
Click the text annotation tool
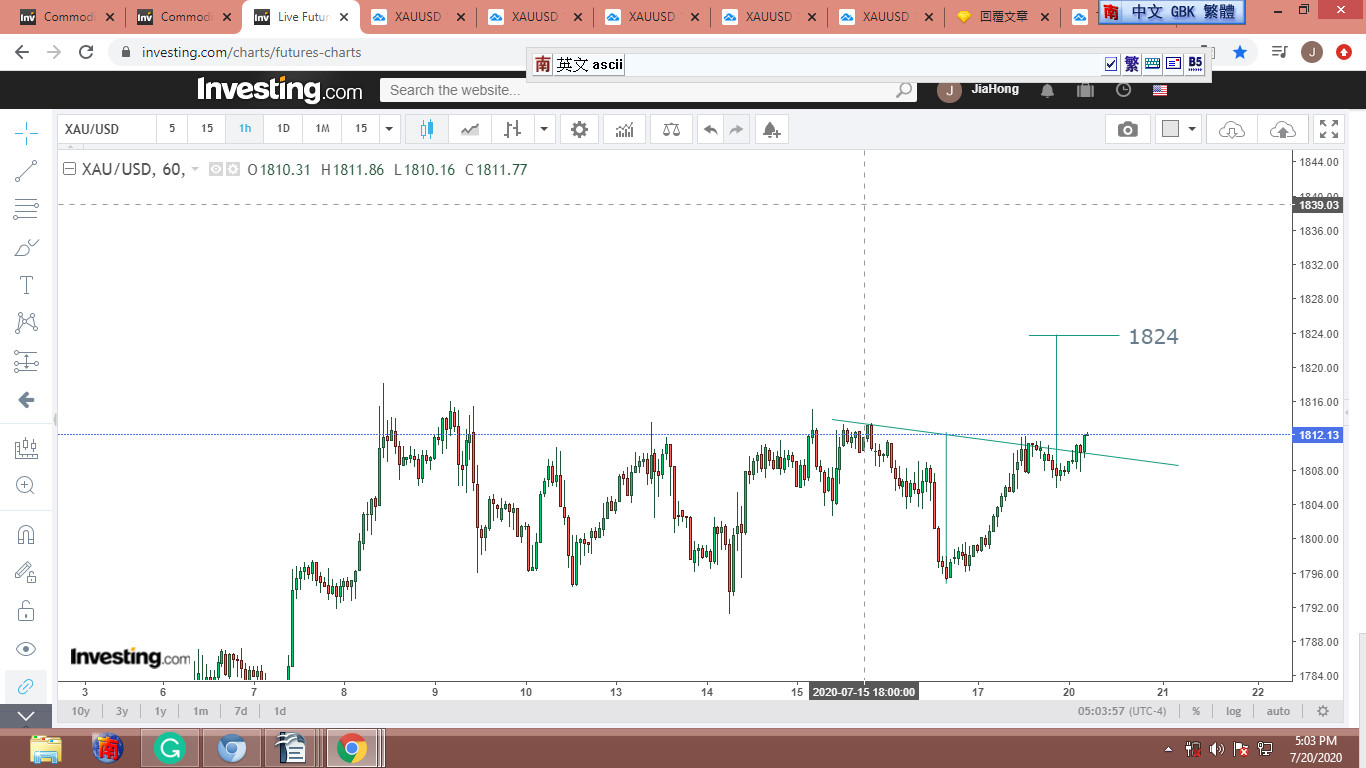click(27, 285)
